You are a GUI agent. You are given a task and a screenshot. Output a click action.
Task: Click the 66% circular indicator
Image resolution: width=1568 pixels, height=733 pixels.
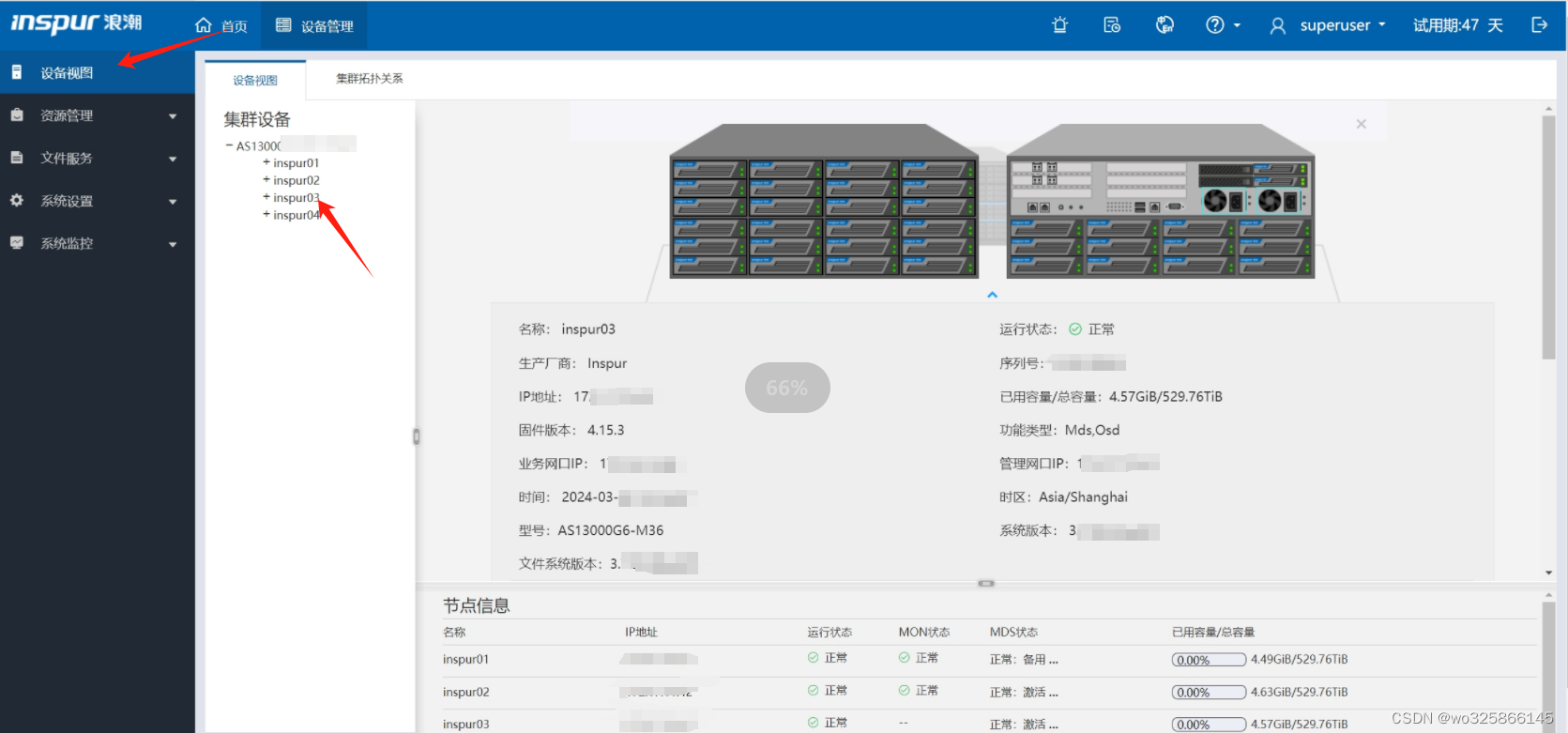[x=787, y=388]
